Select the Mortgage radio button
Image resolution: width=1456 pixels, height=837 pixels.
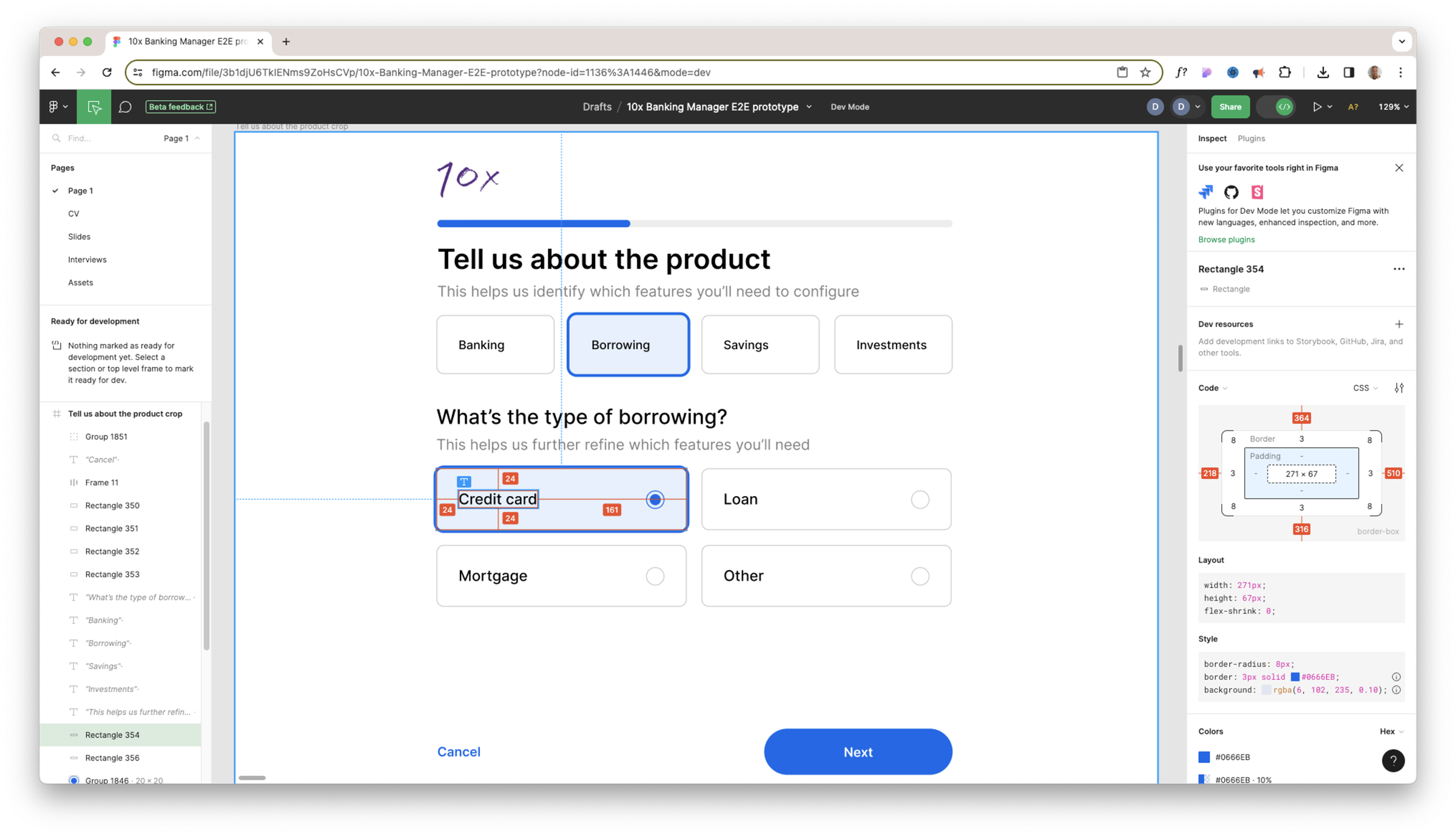click(655, 576)
